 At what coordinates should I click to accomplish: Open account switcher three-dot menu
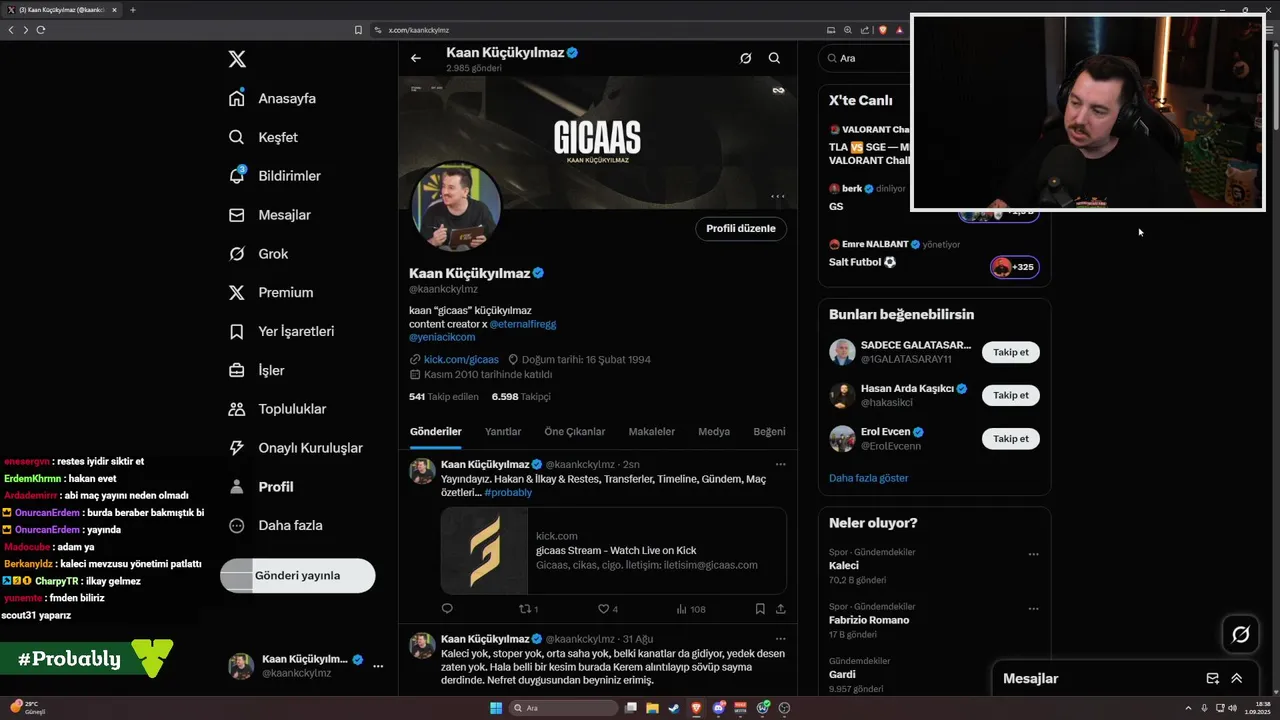(378, 666)
